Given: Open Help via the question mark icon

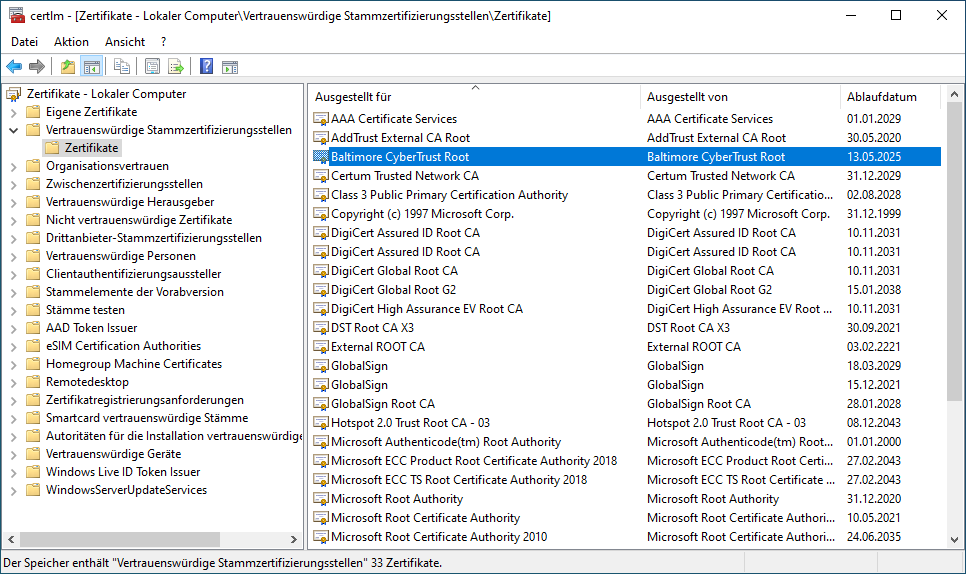Looking at the screenshot, I should coord(206,67).
